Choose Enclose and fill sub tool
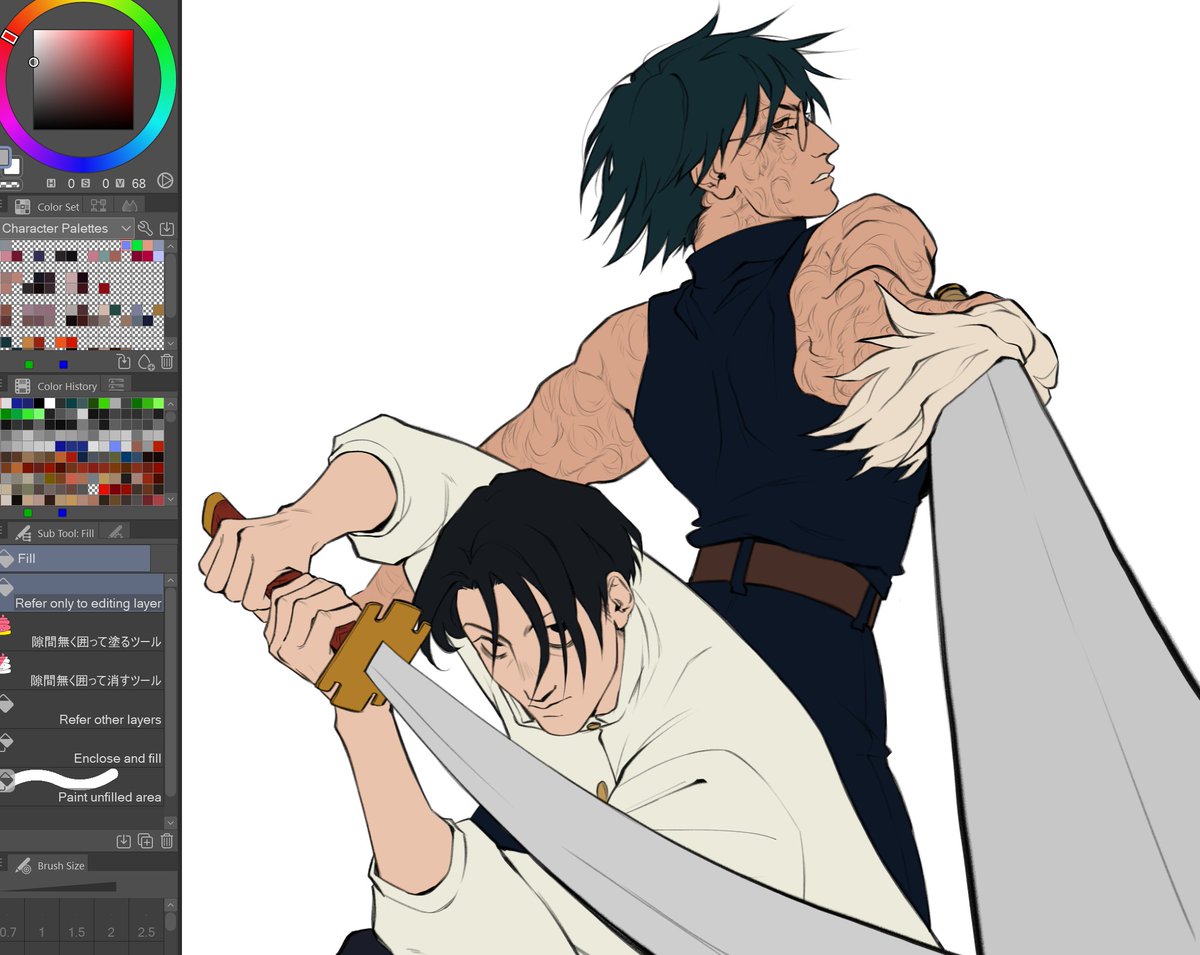This screenshot has width=1200, height=955. pyautogui.click(x=82, y=749)
